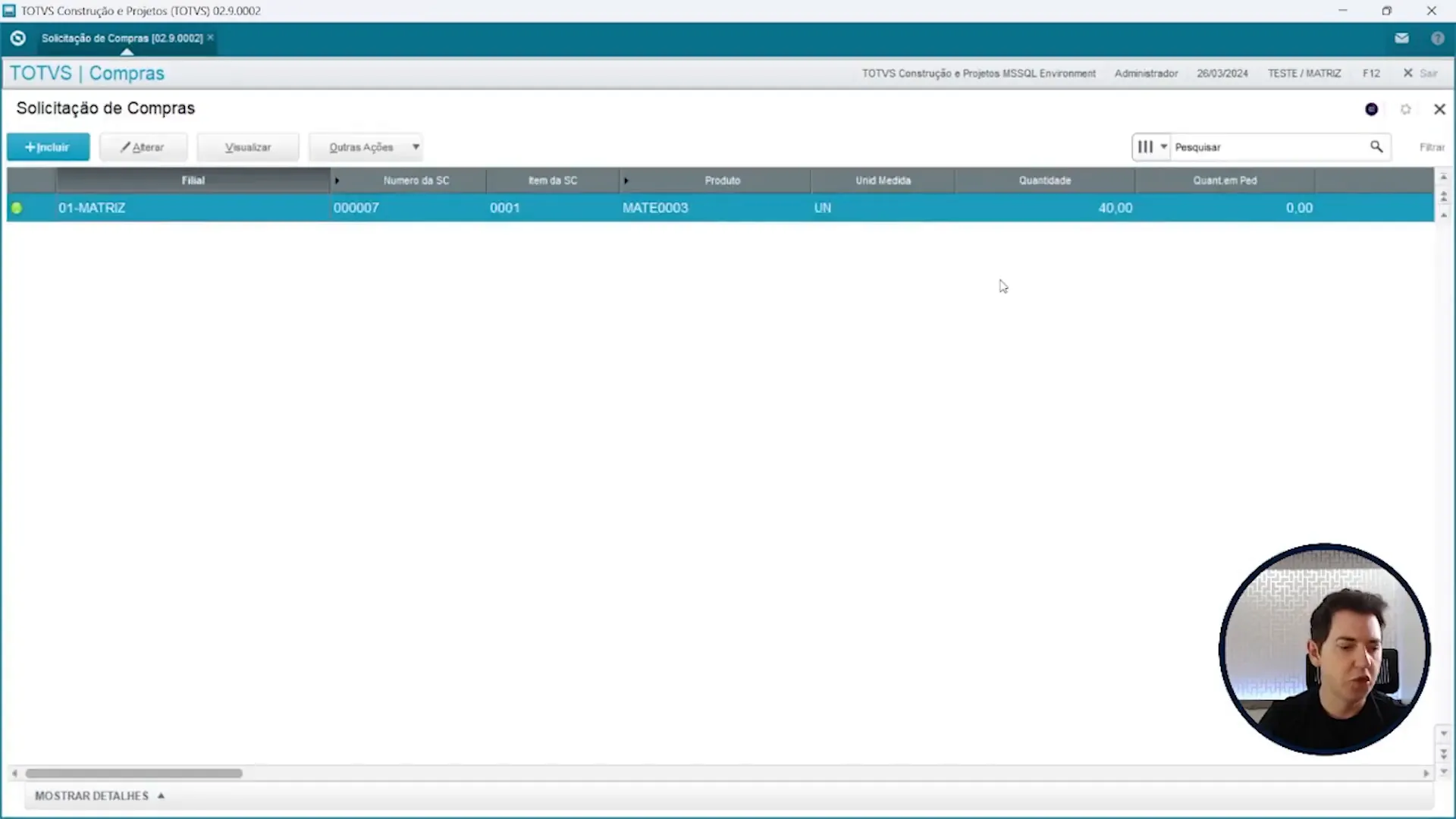
Task: Close the Solicitação de Compras panel
Action: [x=1439, y=109]
